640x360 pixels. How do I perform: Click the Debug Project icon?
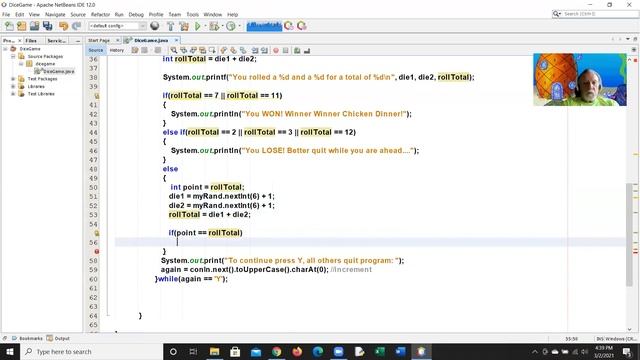tap(213, 26)
